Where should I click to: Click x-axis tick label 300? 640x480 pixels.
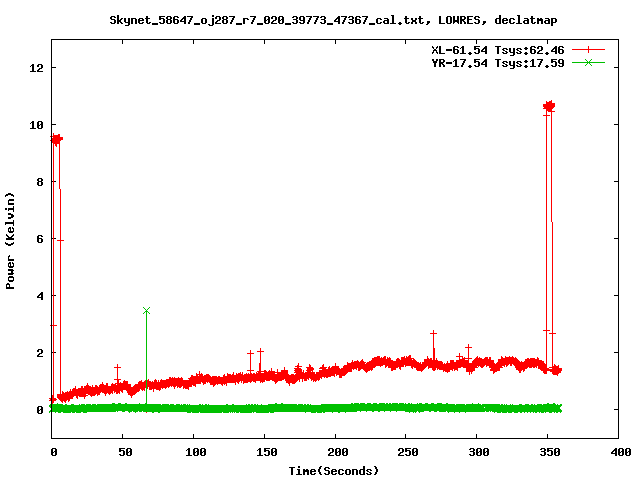(x=479, y=452)
